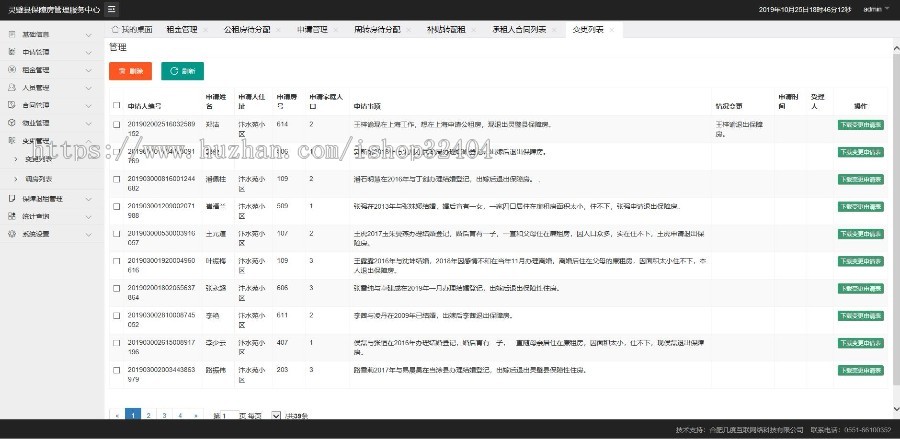Close the 公租房待分配 tab with its x

click(278, 30)
